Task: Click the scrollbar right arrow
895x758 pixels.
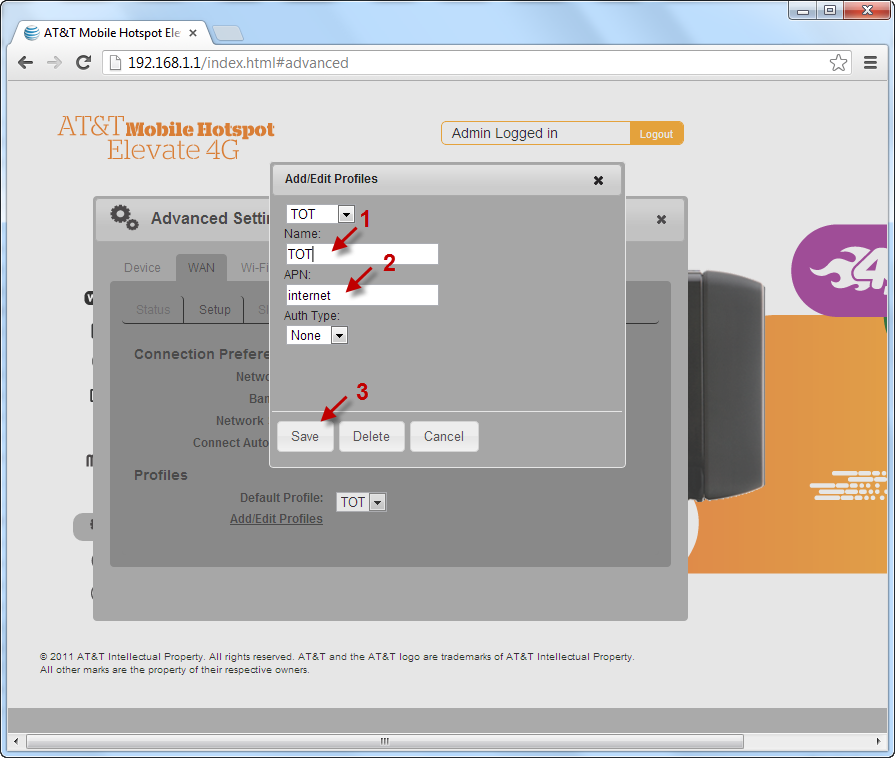Action: (x=878, y=741)
